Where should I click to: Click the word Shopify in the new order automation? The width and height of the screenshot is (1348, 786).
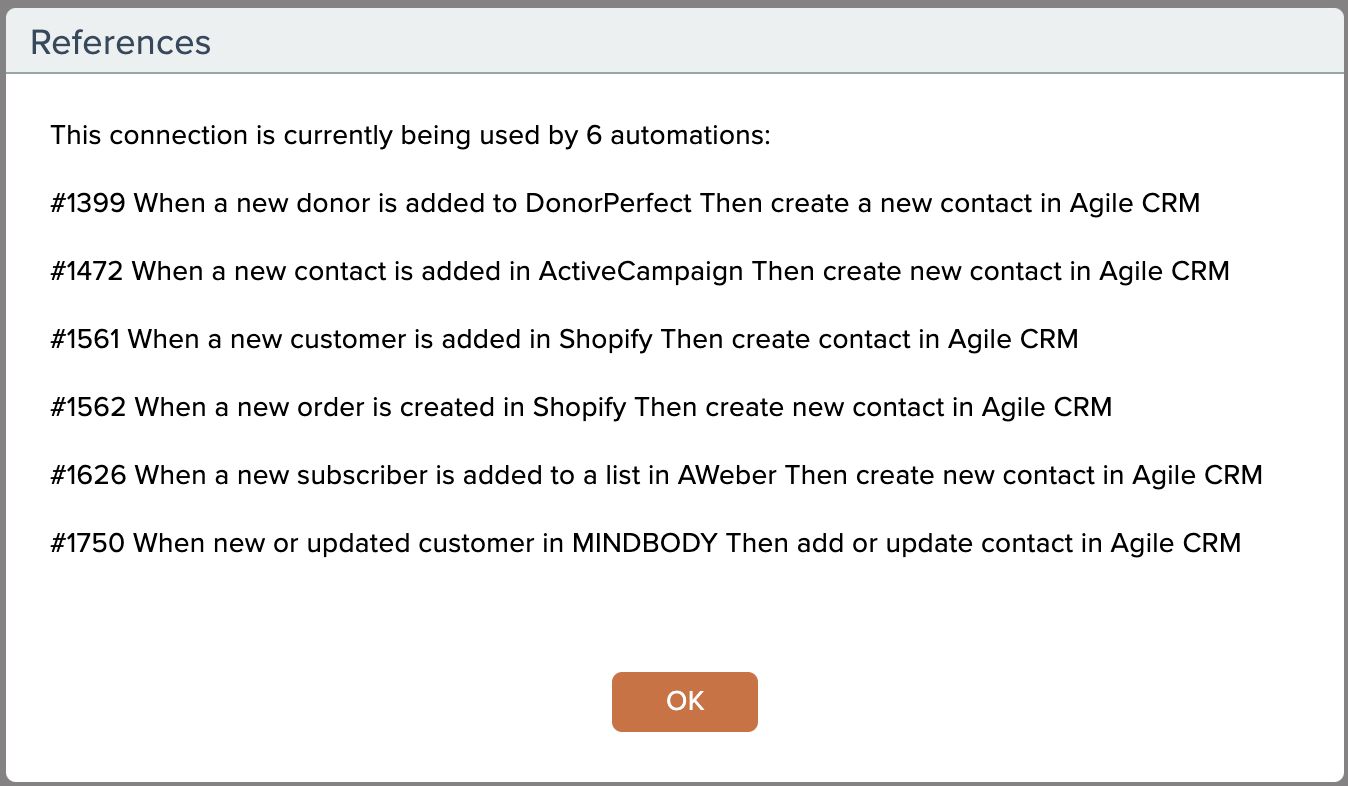point(580,407)
